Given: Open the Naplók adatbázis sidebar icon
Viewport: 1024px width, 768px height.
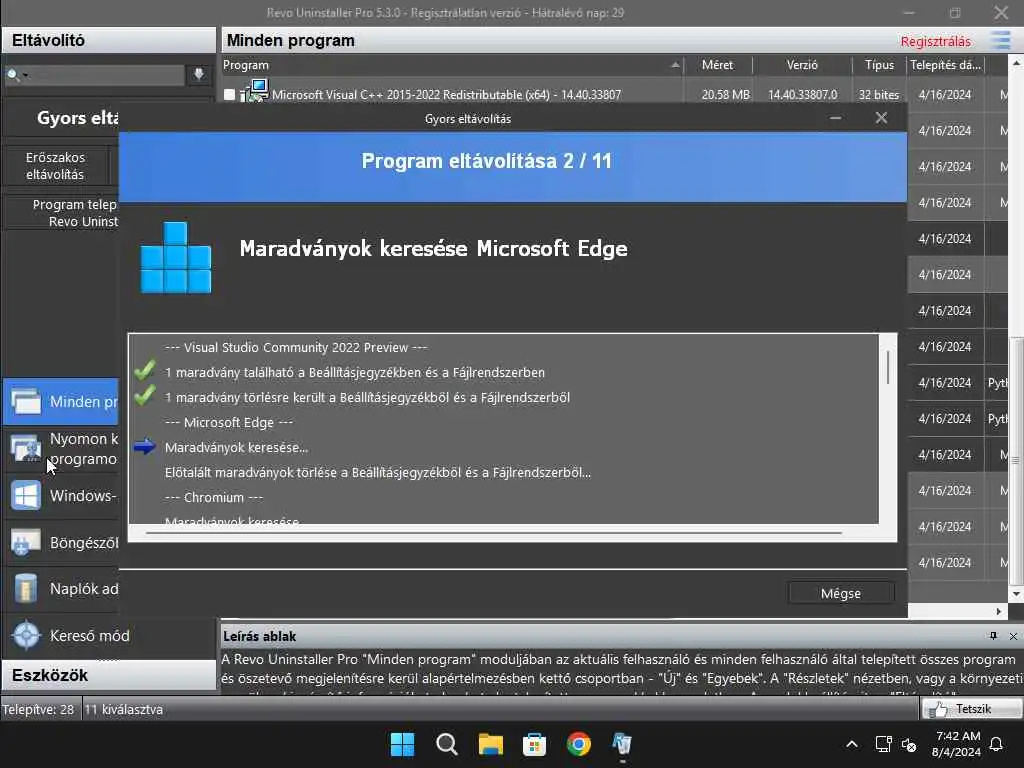Looking at the screenshot, I should point(26,588).
